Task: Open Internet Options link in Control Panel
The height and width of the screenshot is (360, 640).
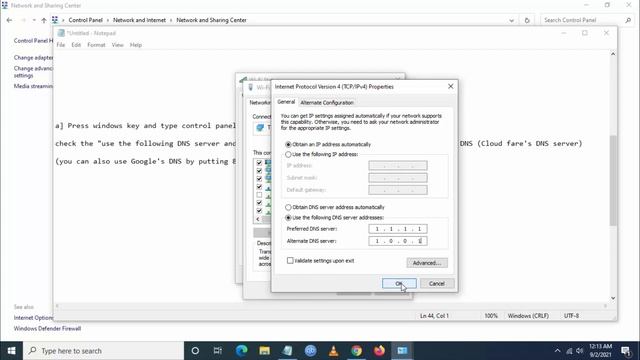Action: tap(33, 318)
